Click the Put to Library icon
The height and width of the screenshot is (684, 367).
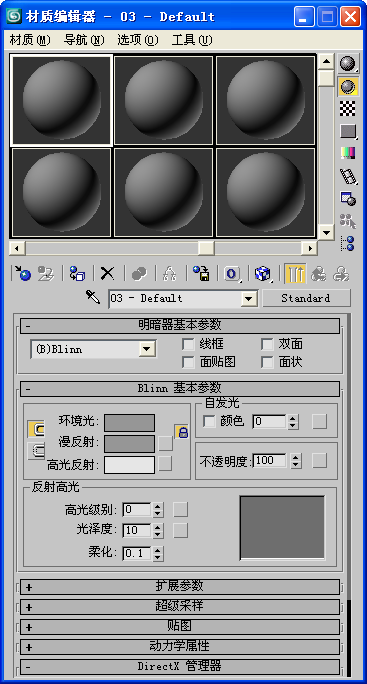[x=202, y=274]
